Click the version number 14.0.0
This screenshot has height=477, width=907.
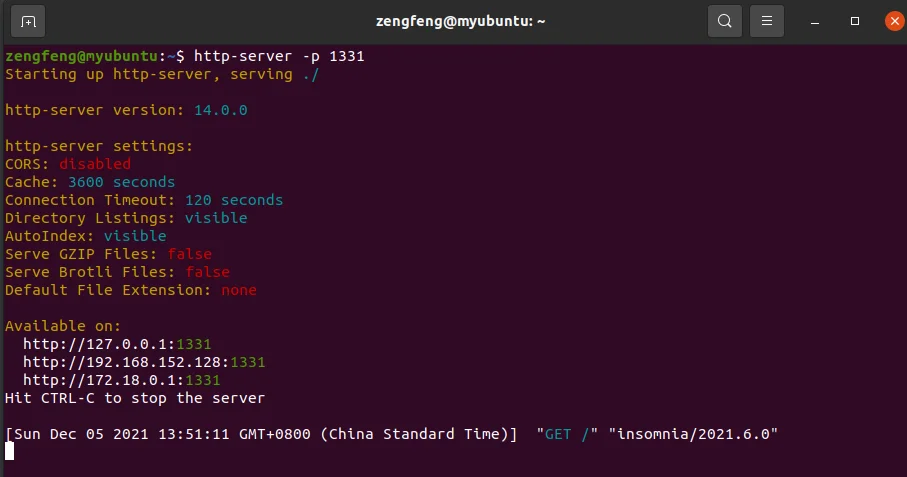point(220,110)
